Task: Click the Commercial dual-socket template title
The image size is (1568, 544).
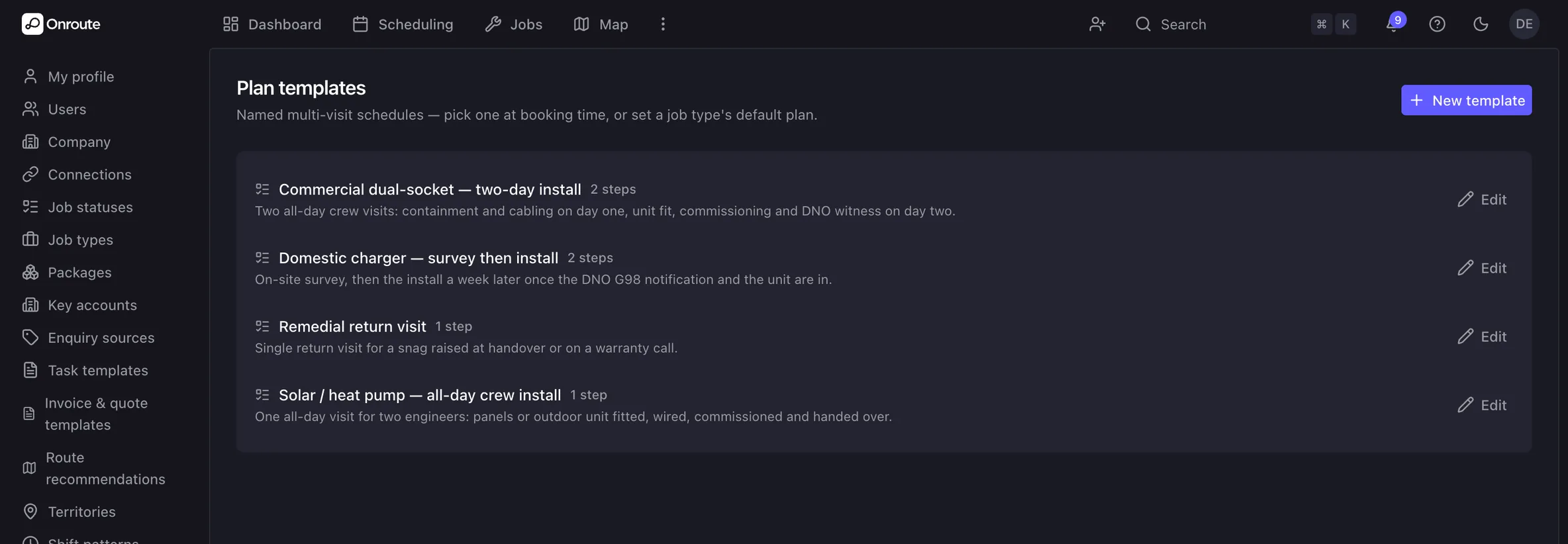Action: click(x=430, y=189)
